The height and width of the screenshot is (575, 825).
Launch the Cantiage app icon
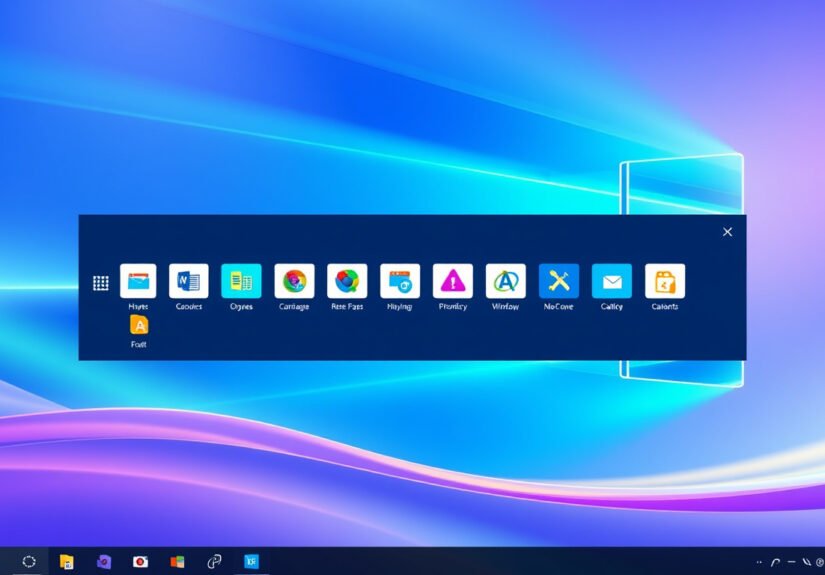click(294, 281)
